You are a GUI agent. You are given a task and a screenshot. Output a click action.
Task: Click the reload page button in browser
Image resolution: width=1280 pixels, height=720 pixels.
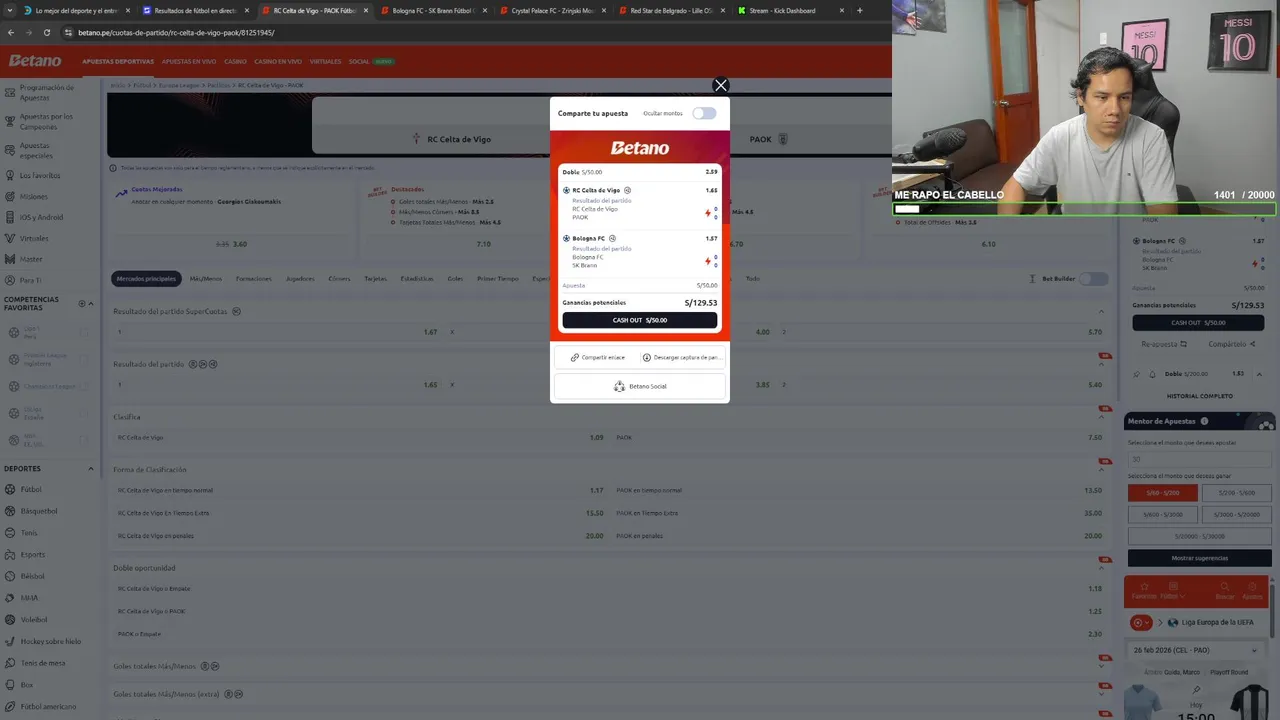[46, 32]
